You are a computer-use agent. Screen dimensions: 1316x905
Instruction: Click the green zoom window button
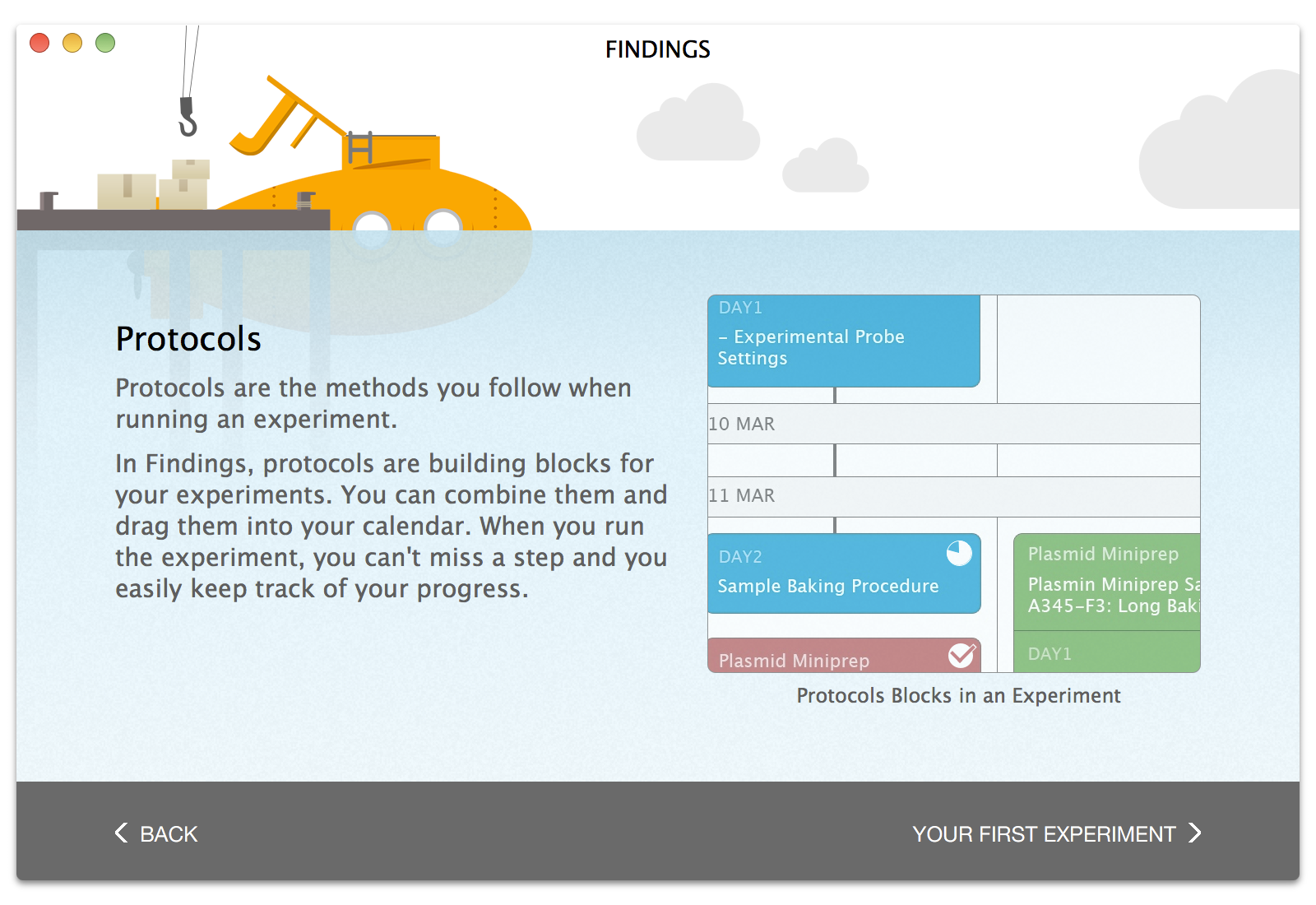pyautogui.click(x=105, y=43)
